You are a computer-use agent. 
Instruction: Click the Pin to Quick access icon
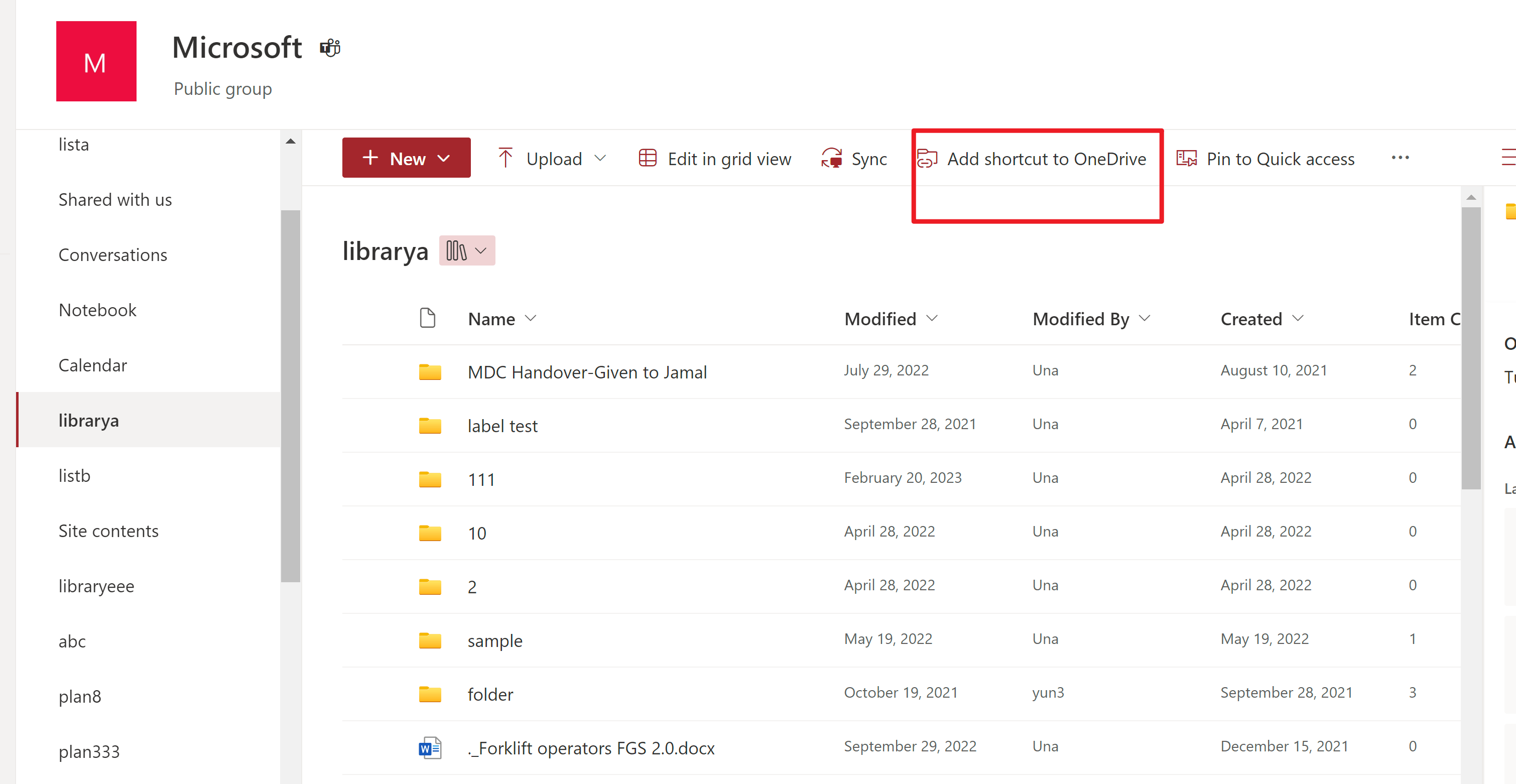[1186, 158]
